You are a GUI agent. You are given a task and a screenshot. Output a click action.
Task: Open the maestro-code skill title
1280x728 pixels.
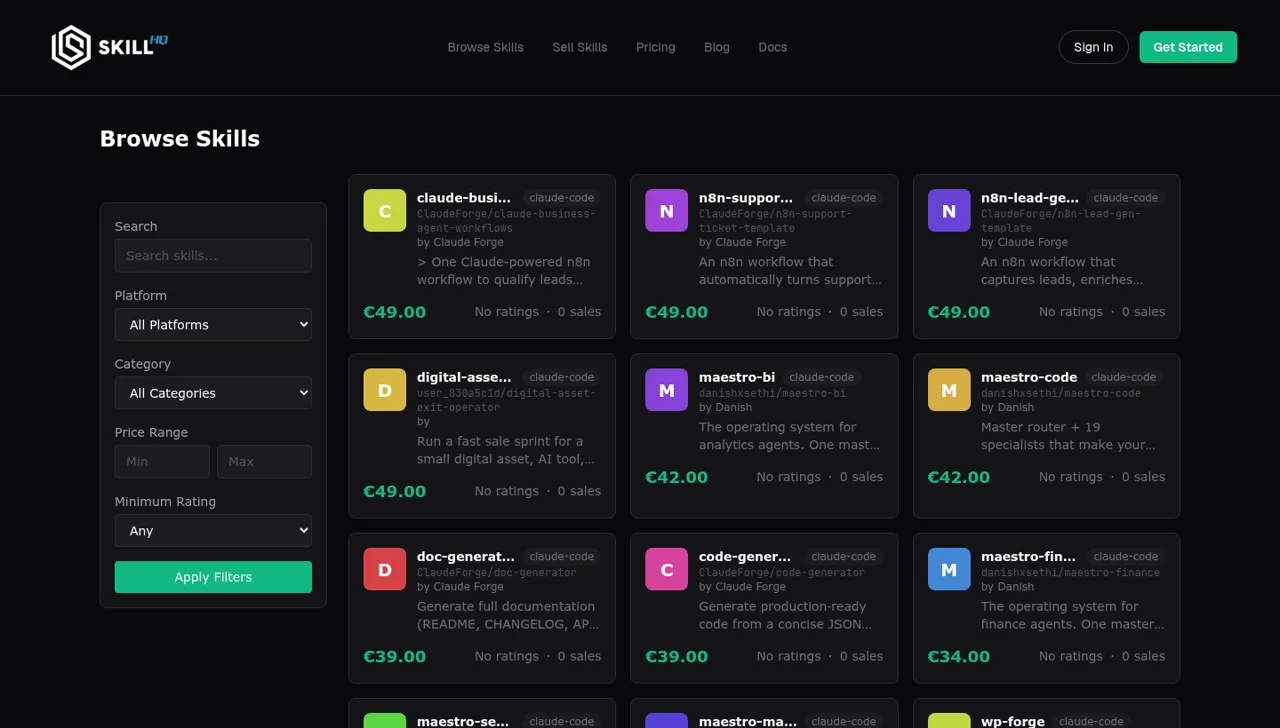[1029, 377]
